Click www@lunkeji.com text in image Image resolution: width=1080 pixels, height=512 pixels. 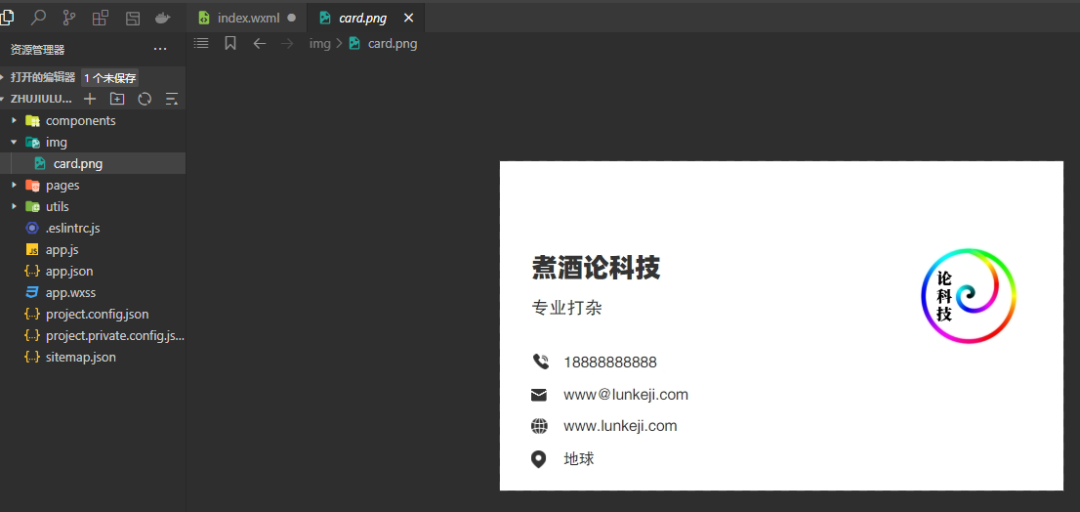[626, 395]
